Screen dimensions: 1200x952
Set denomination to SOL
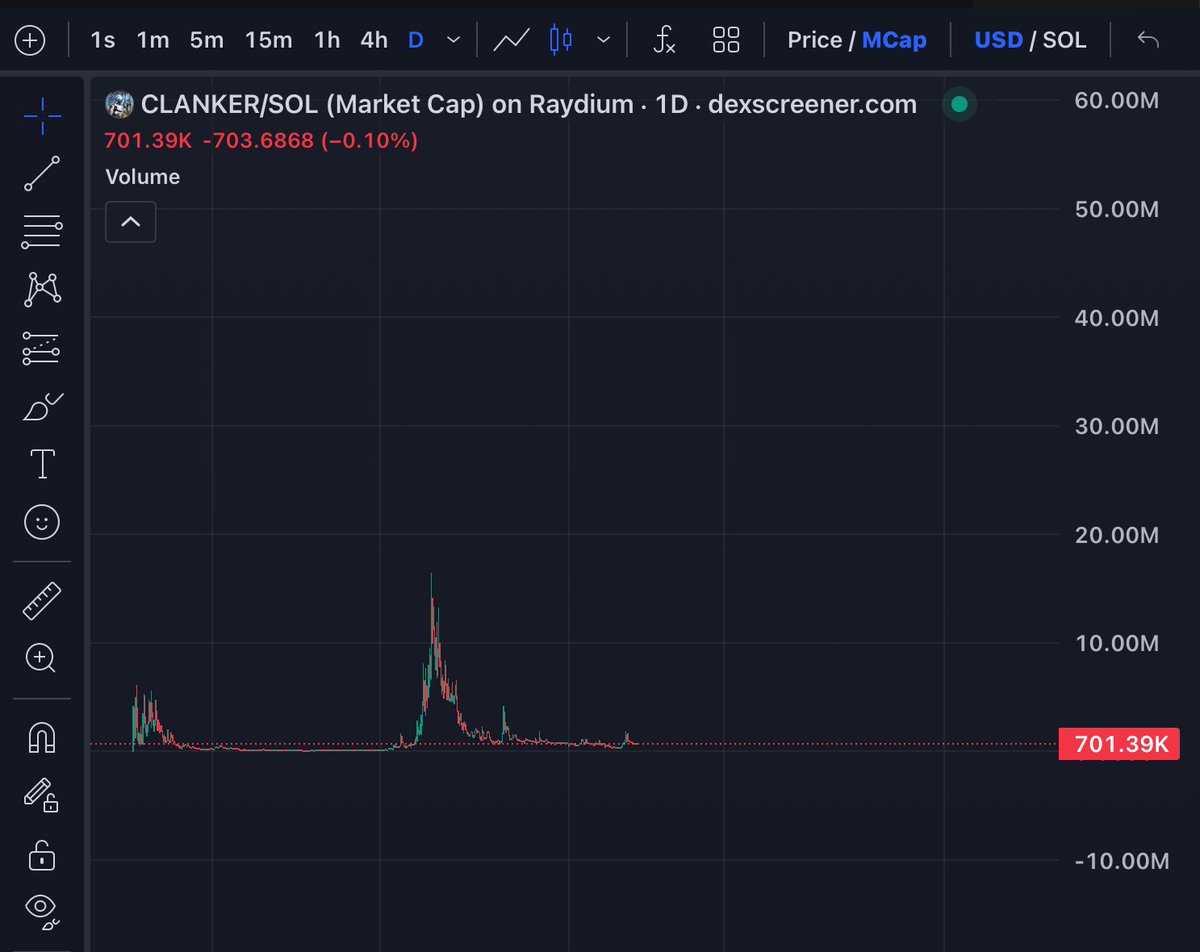click(x=1064, y=41)
